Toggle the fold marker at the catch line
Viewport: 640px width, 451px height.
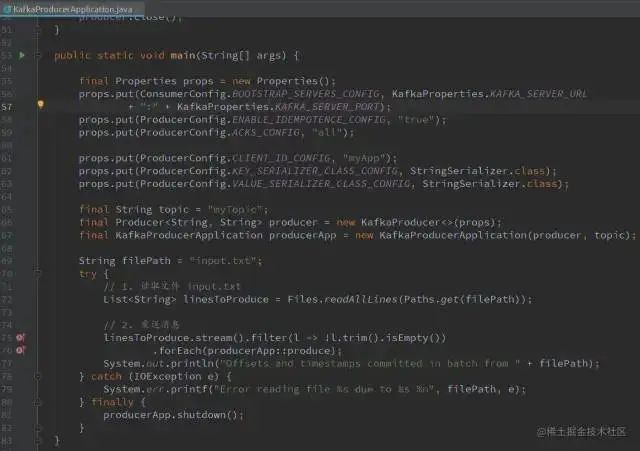click(x=38, y=376)
